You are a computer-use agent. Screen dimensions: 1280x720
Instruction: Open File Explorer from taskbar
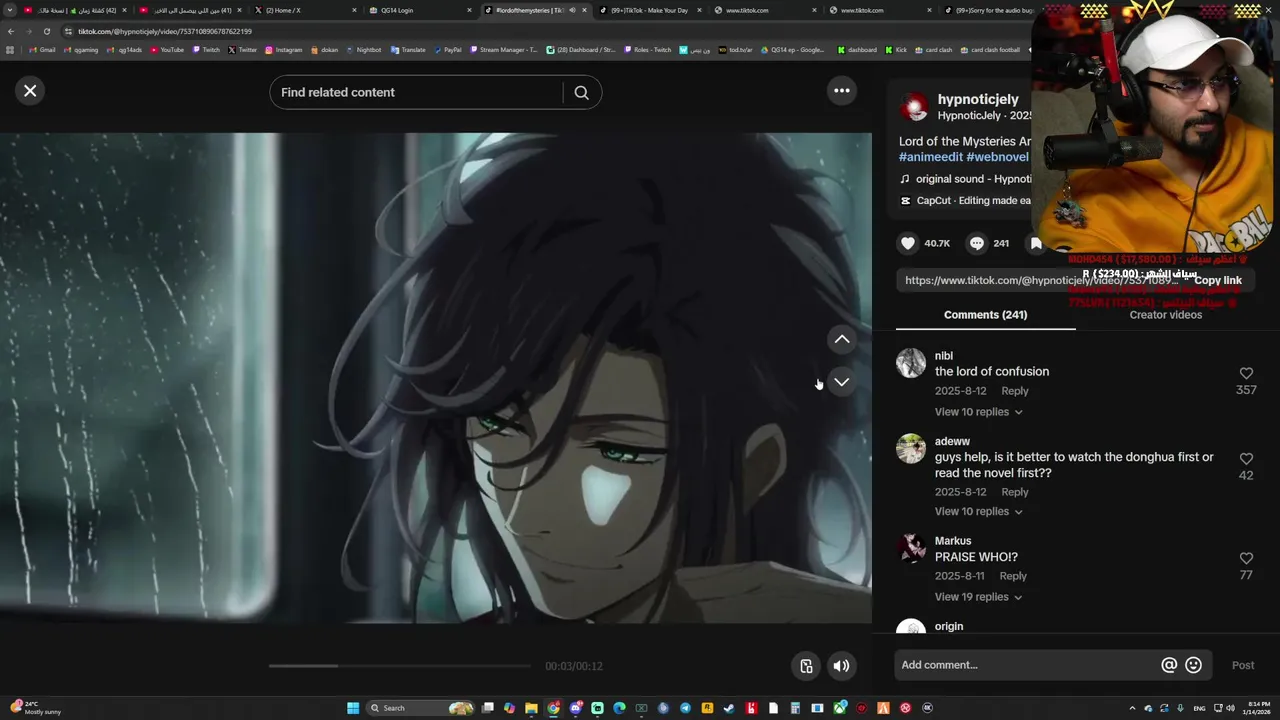(x=531, y=708)
